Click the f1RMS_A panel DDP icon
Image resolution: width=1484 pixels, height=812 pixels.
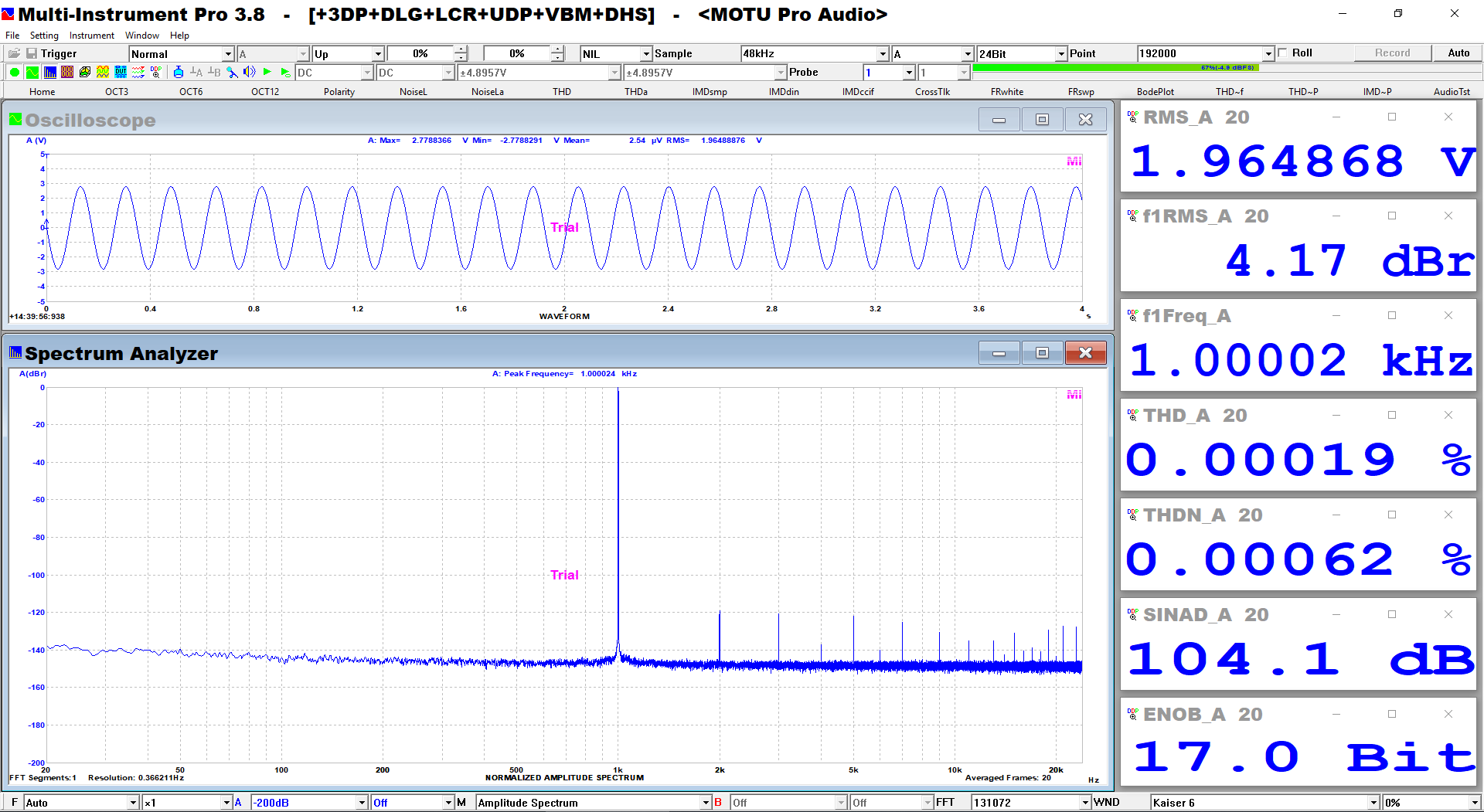click(1132, 216)
